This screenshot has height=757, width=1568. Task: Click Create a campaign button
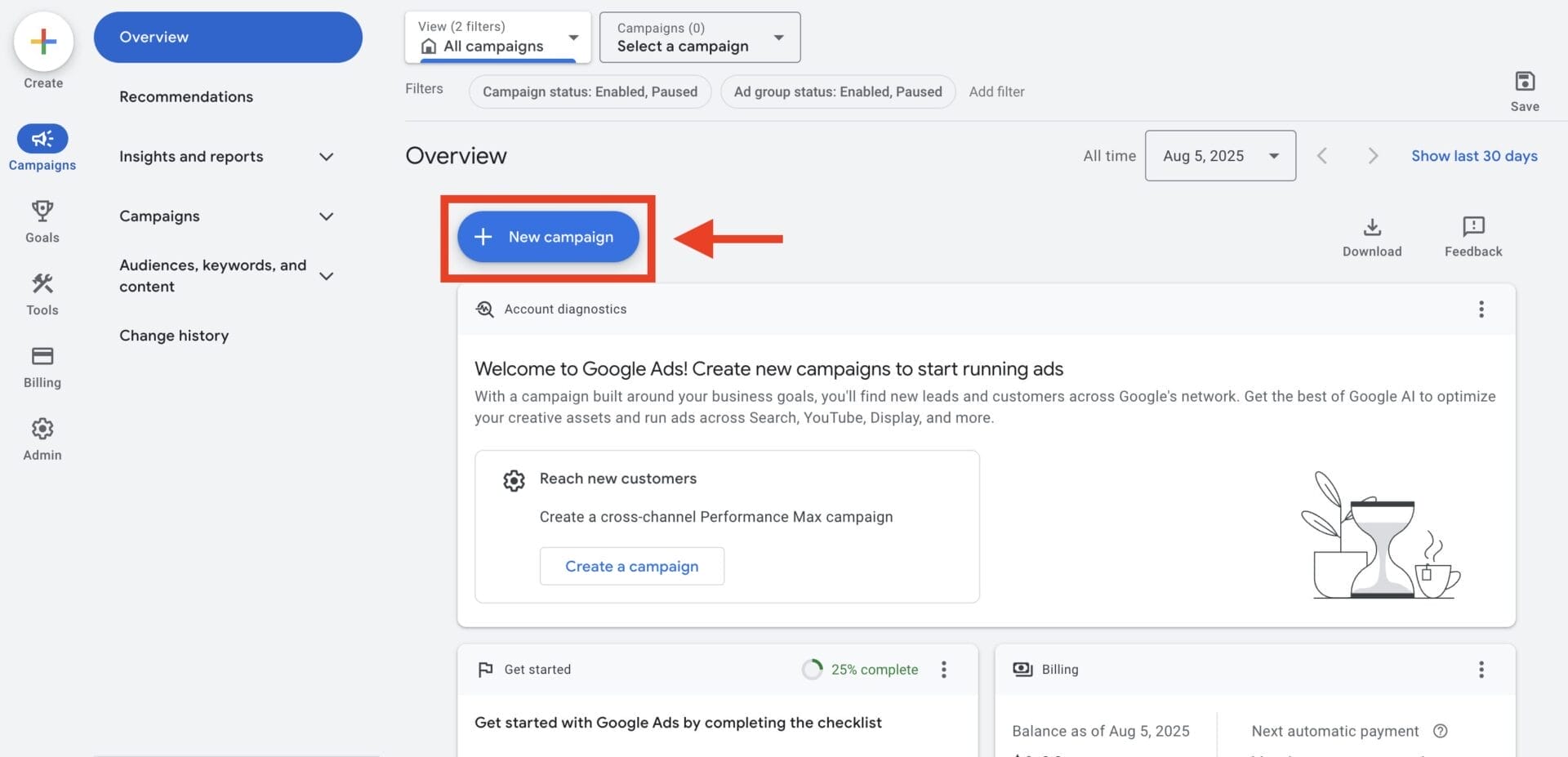point(632,566)
